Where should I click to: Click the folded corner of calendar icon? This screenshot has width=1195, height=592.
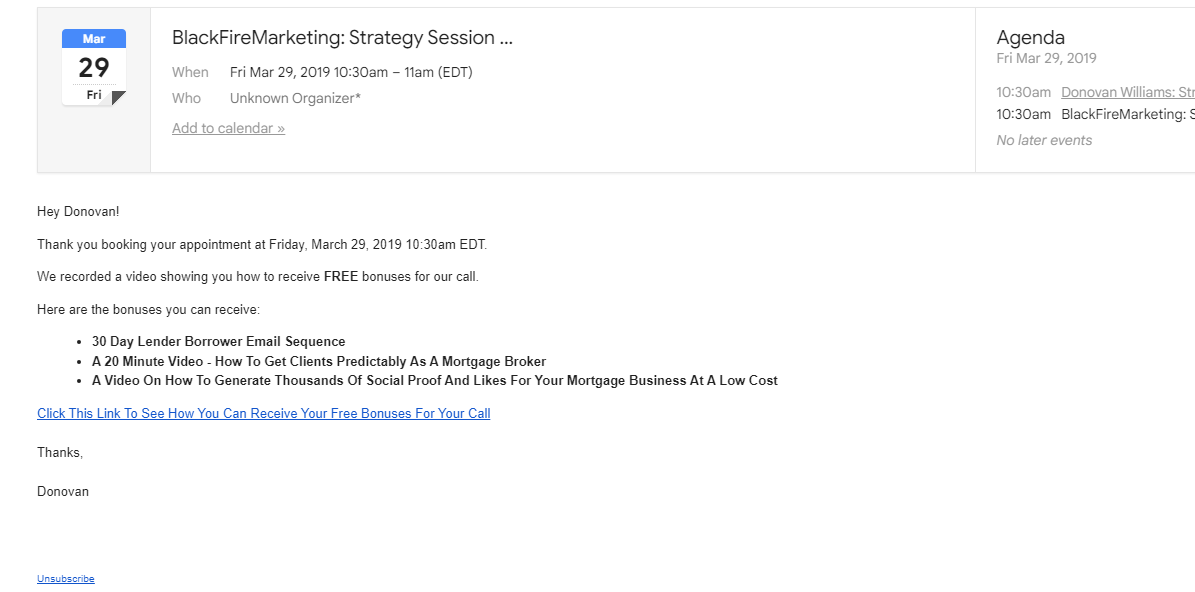pyautogui.click(x=119, y=98)
